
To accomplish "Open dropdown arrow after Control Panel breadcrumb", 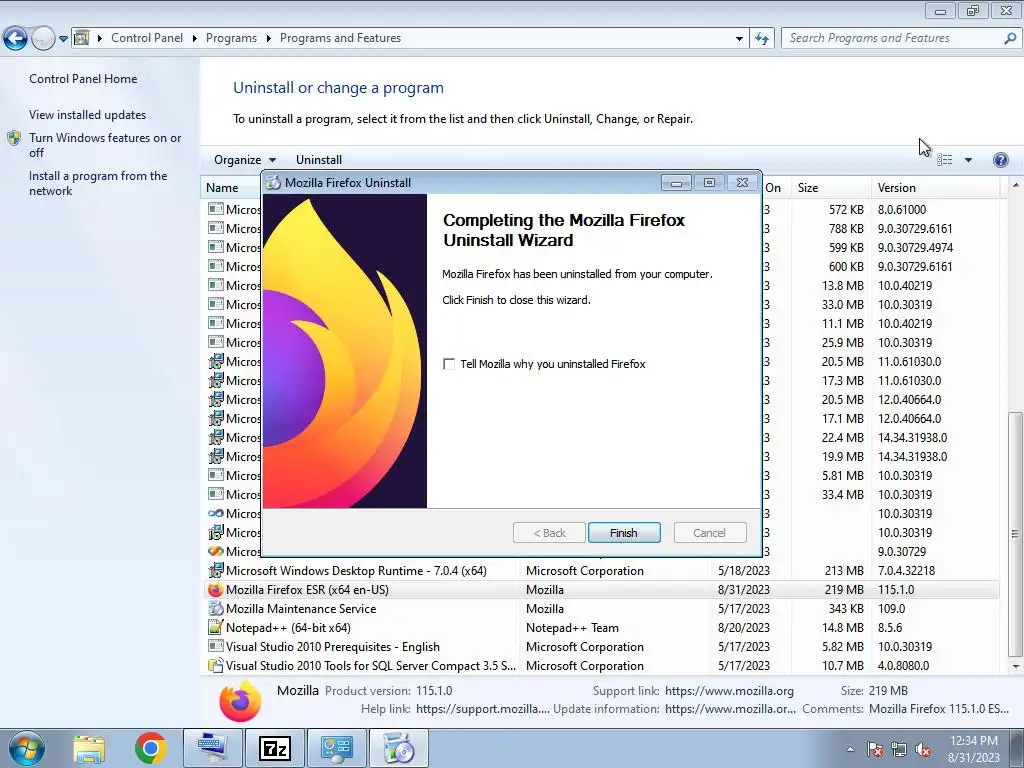I will pyautogui.click(x=195, y=39).
